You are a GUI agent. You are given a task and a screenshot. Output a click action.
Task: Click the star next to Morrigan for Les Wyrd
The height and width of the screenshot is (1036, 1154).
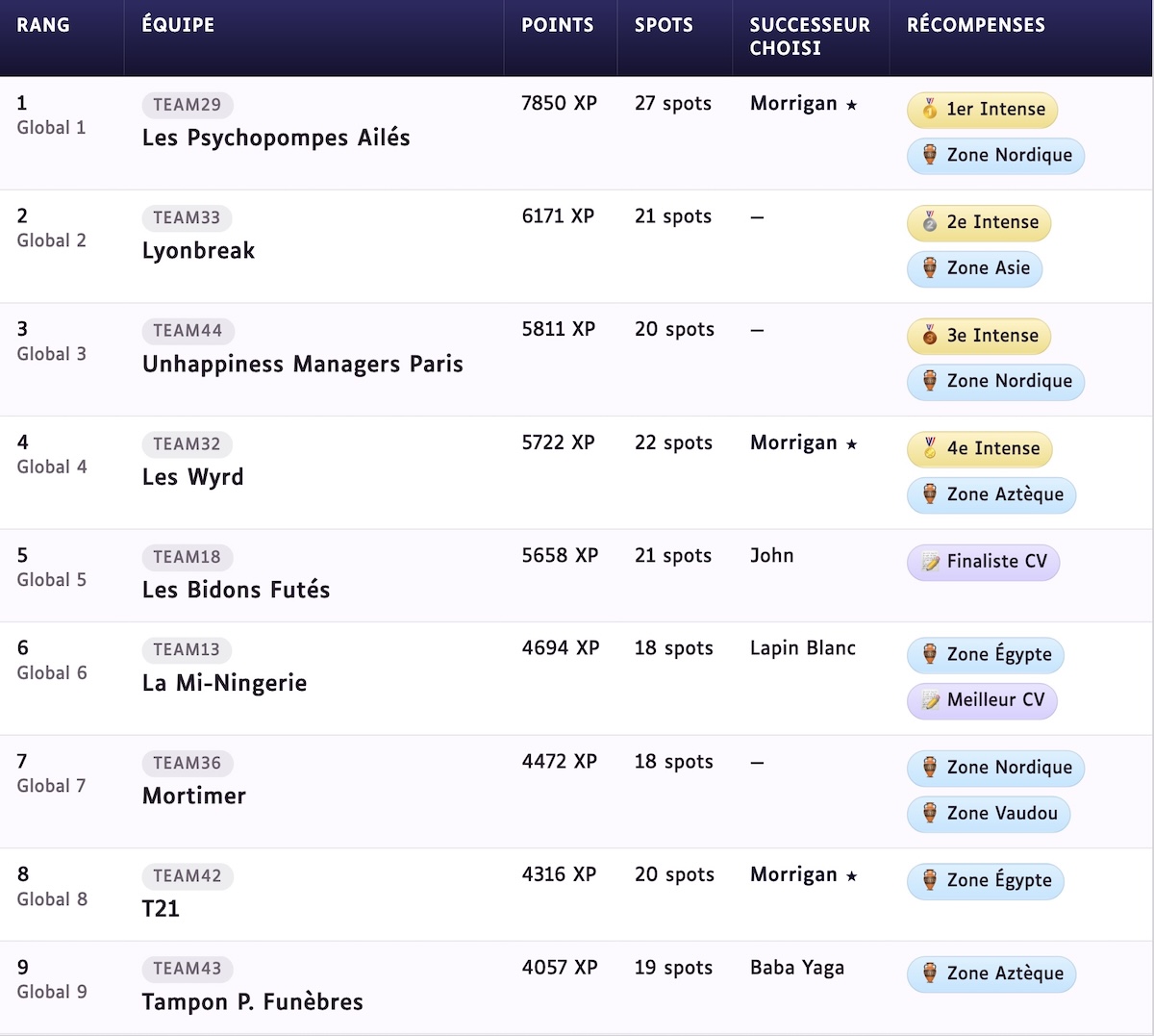(851, 444)
